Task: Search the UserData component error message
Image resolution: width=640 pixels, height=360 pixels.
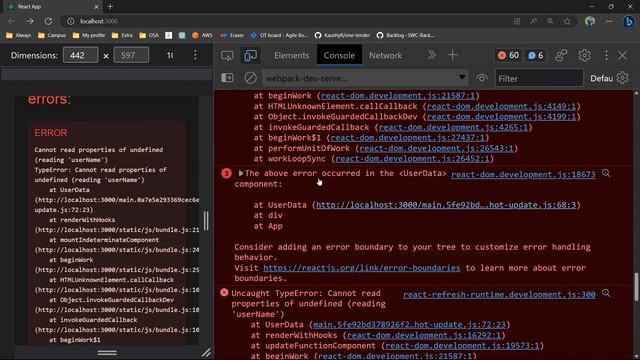Action: (x=606, y=173)
